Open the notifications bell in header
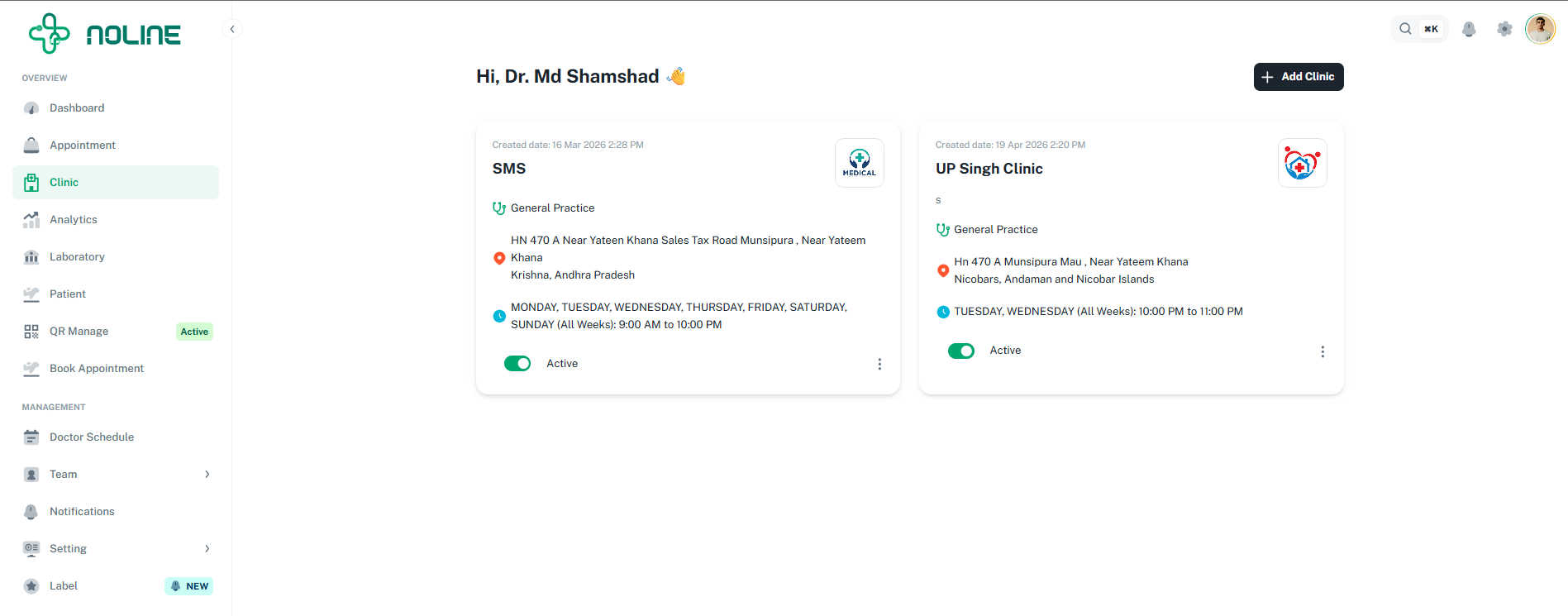 coord(1469,29)
